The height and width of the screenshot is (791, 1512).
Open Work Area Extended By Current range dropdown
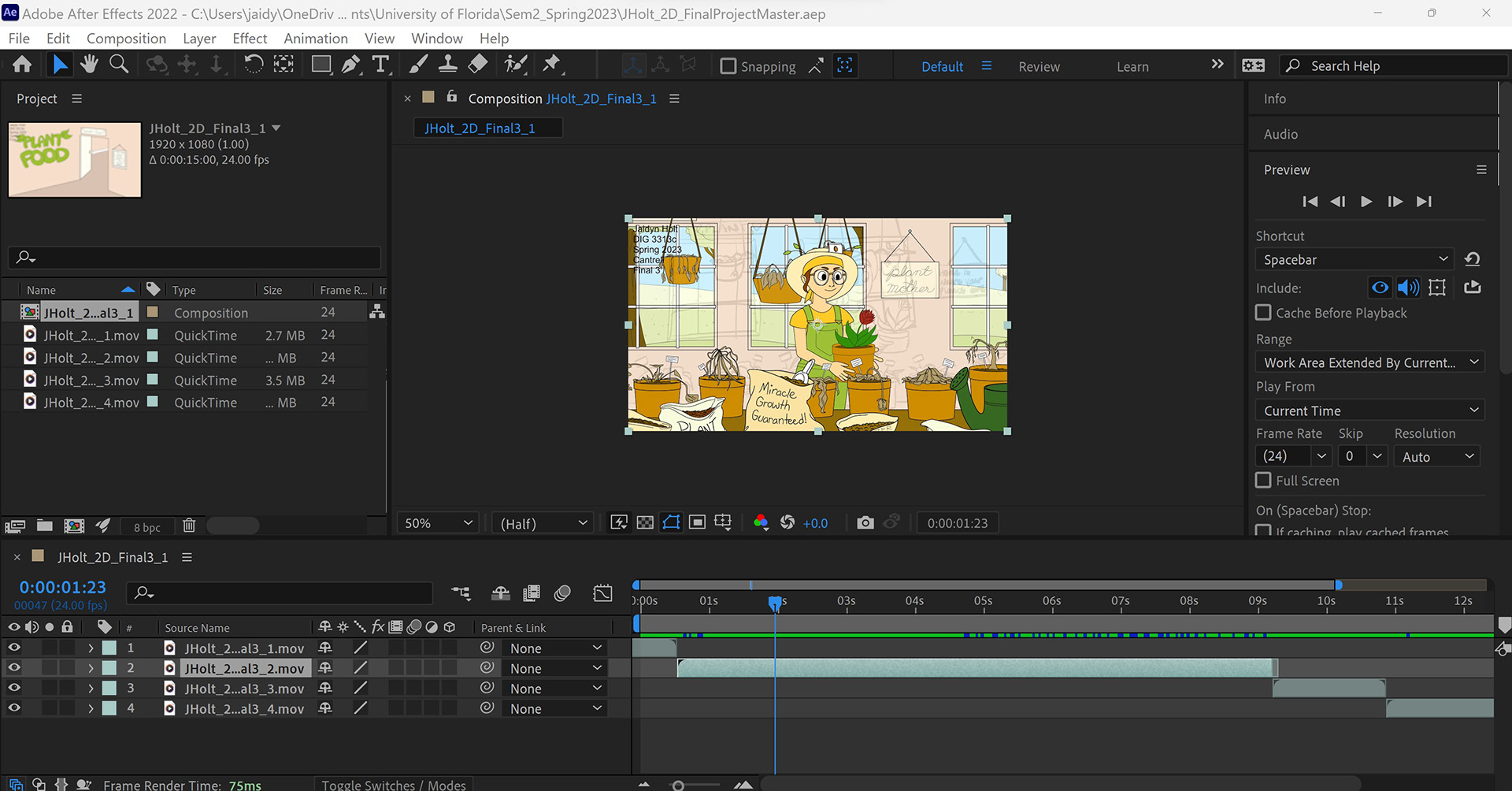(1370, 362)
